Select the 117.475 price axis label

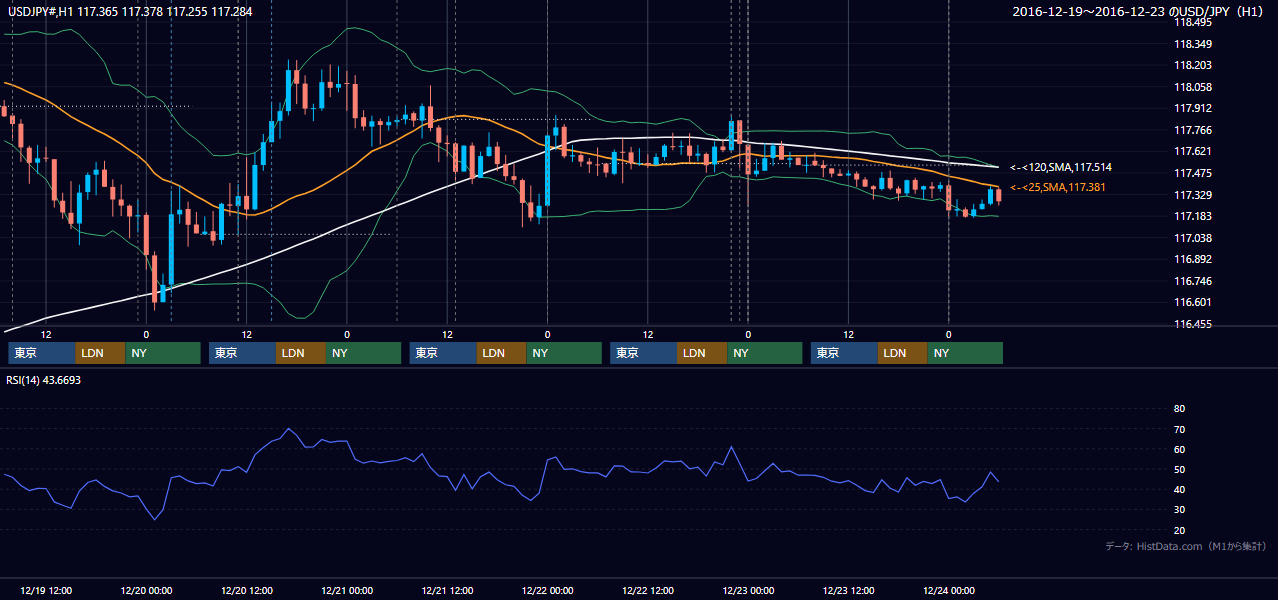pos(1193,173)
